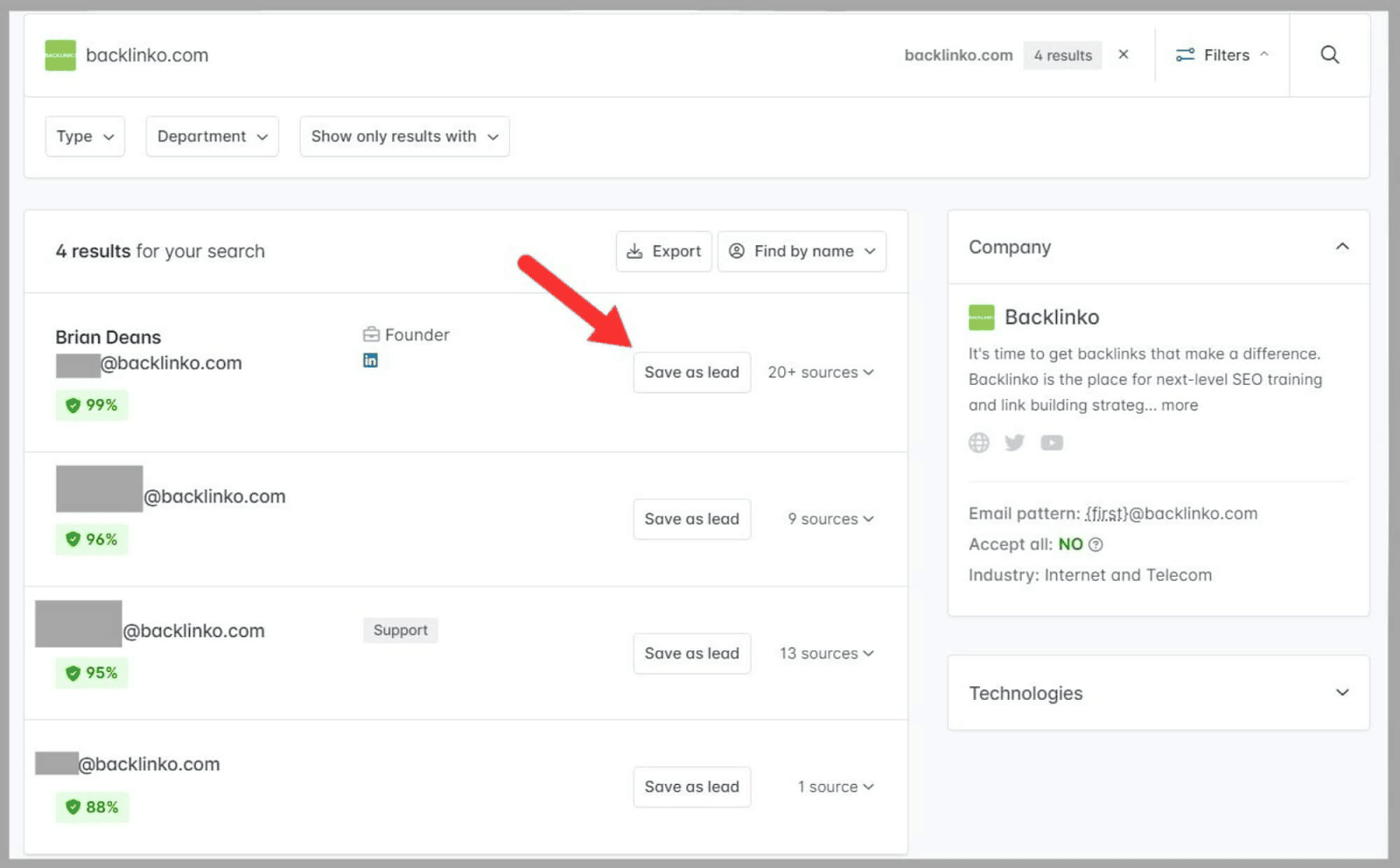
Task: Expand the 1 source list
Action: pyautogui.click(x=835, y=787)
